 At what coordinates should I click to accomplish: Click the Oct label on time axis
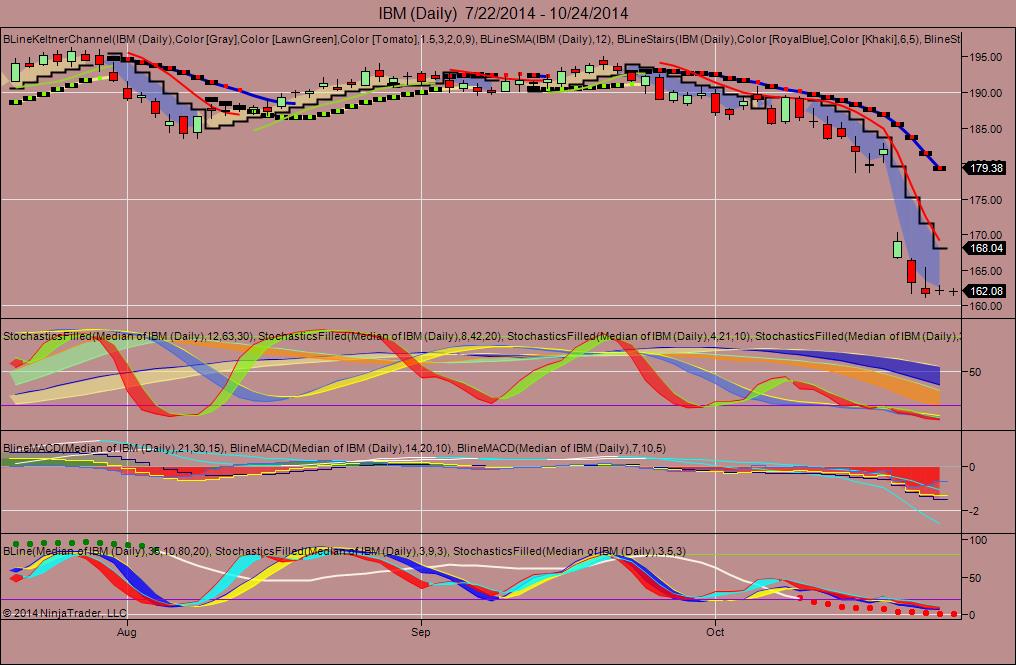tap(715, 631)
